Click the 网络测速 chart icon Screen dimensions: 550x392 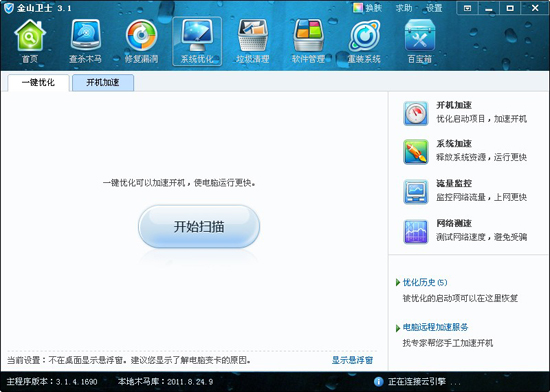tap(416, 231)
